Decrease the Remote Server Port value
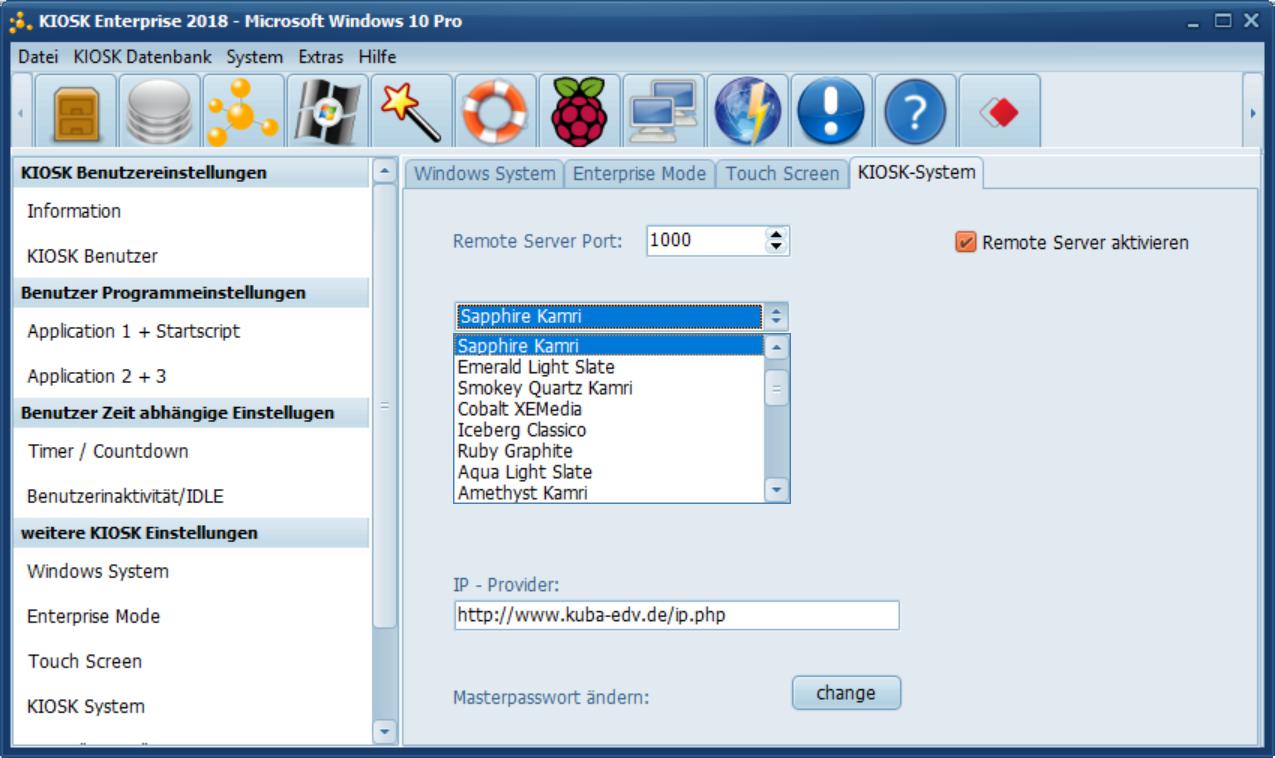Viewport: 1275px width, 758px height. click(777, 247)
